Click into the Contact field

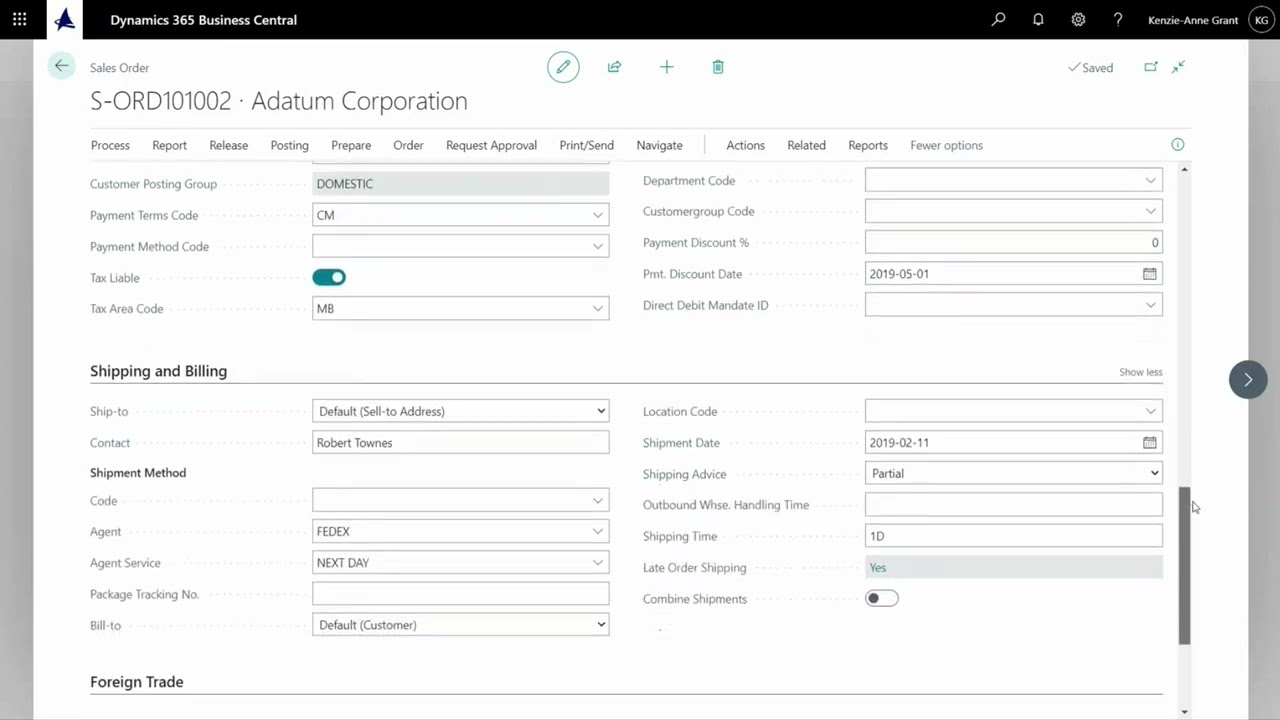[460, 443]
